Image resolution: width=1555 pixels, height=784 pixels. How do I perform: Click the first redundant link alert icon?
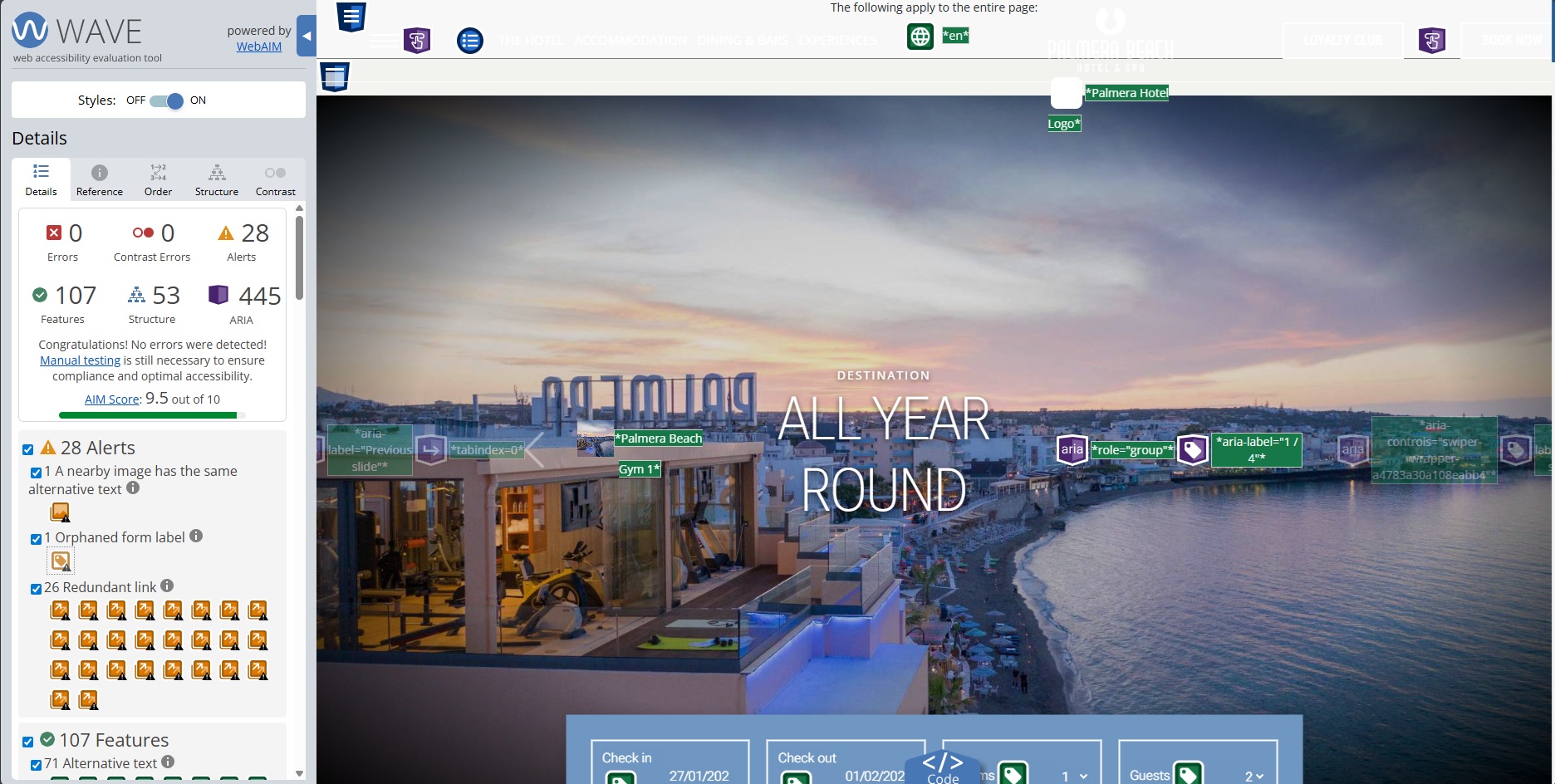click(60, 610)
